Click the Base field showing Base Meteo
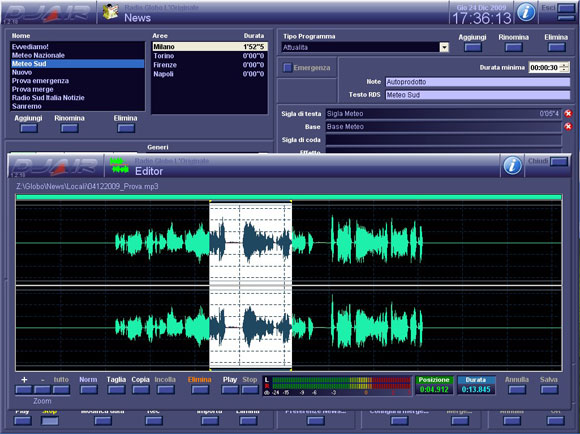Screen dimensions: 580x434 444,127
